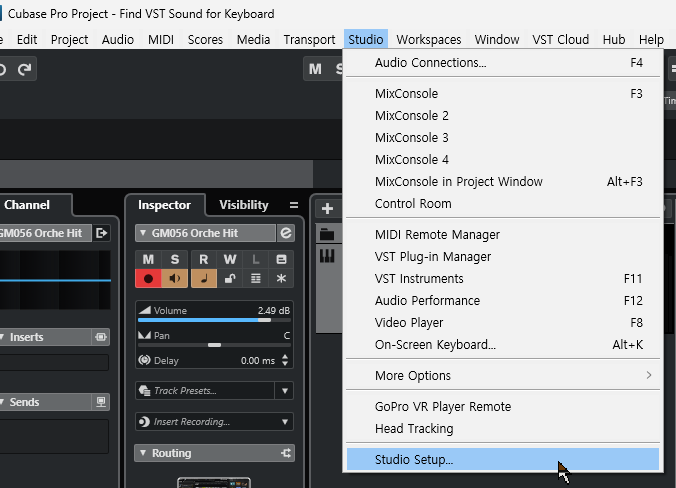Click GM056 Orche Hit name in Channel panel
Image resolution: width=676 pixels, height=488 pixels.
[x=41, y=233]
